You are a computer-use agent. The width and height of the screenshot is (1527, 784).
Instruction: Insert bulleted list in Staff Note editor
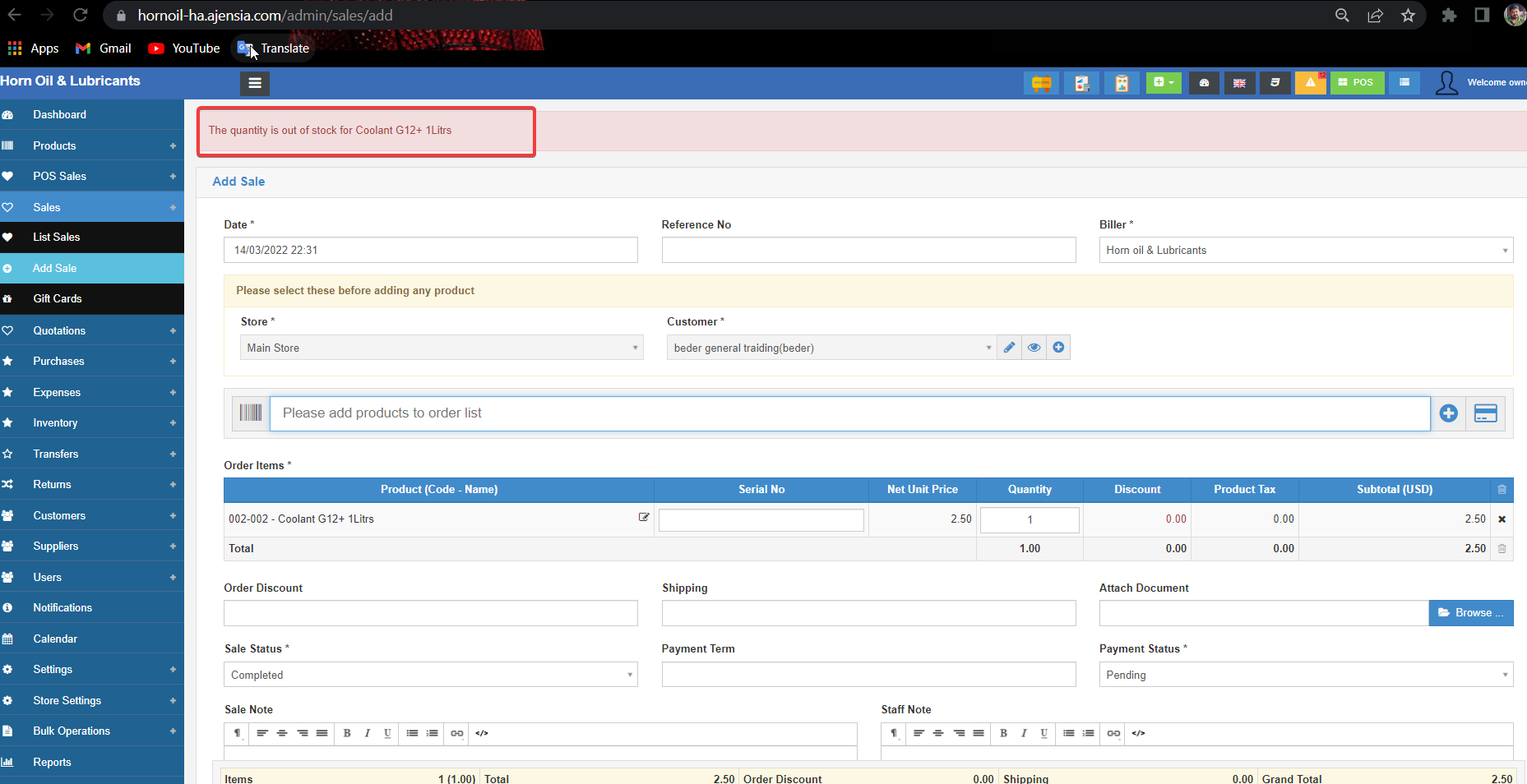[1068, 733]
